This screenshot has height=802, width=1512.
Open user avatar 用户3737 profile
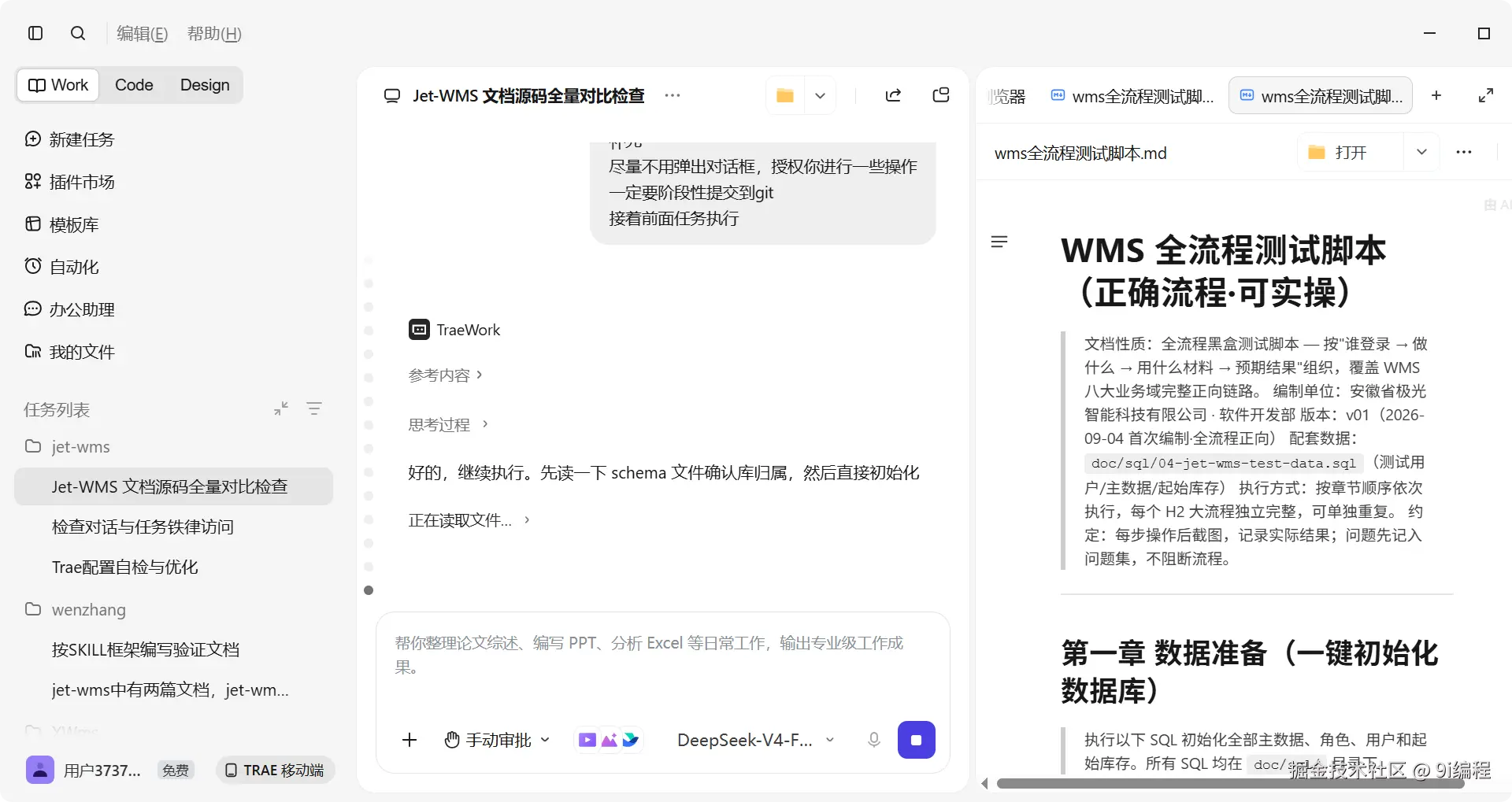pyautogui.click(x=40, y=770)
